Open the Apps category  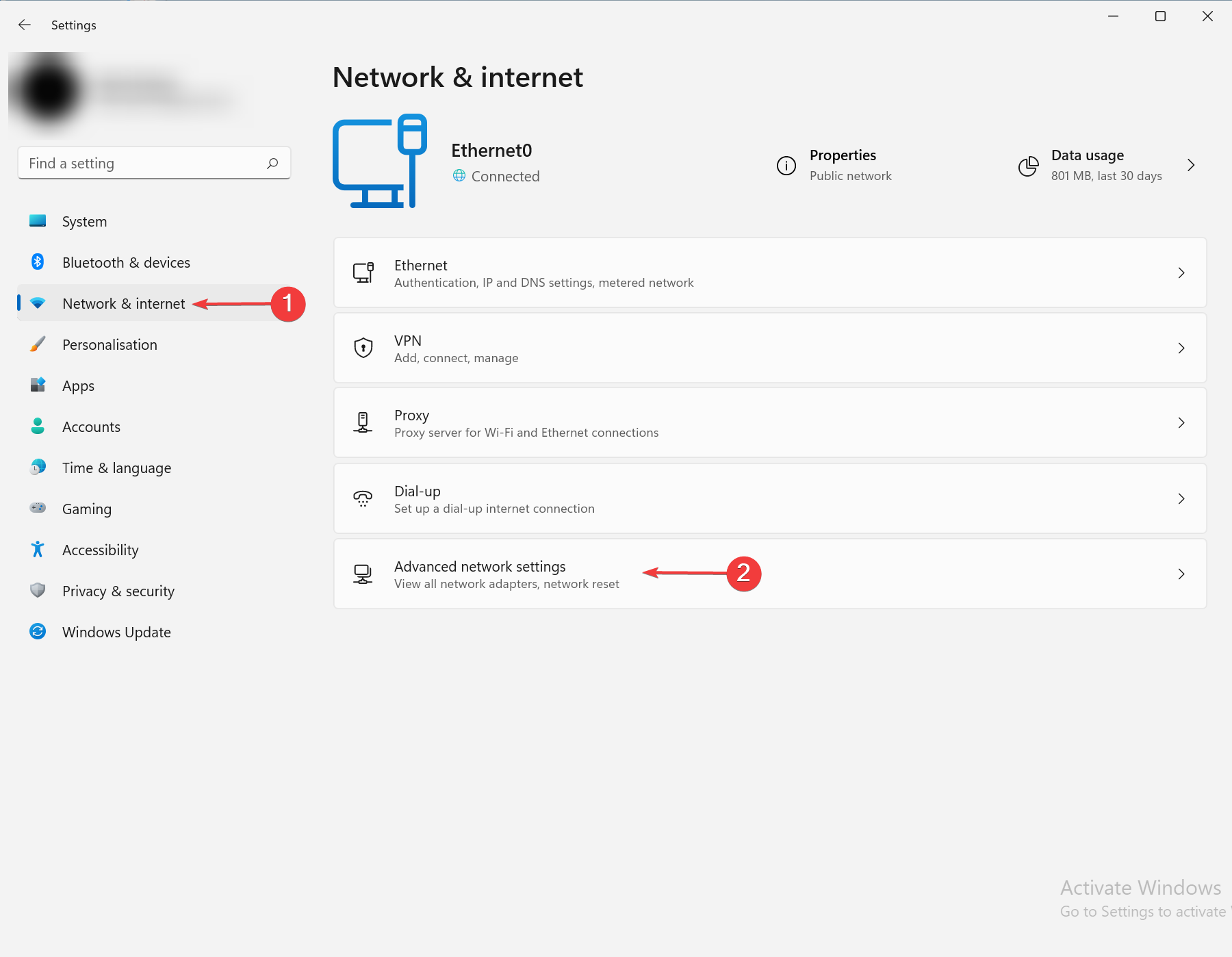pyautogui.click(x=154, y=385)
